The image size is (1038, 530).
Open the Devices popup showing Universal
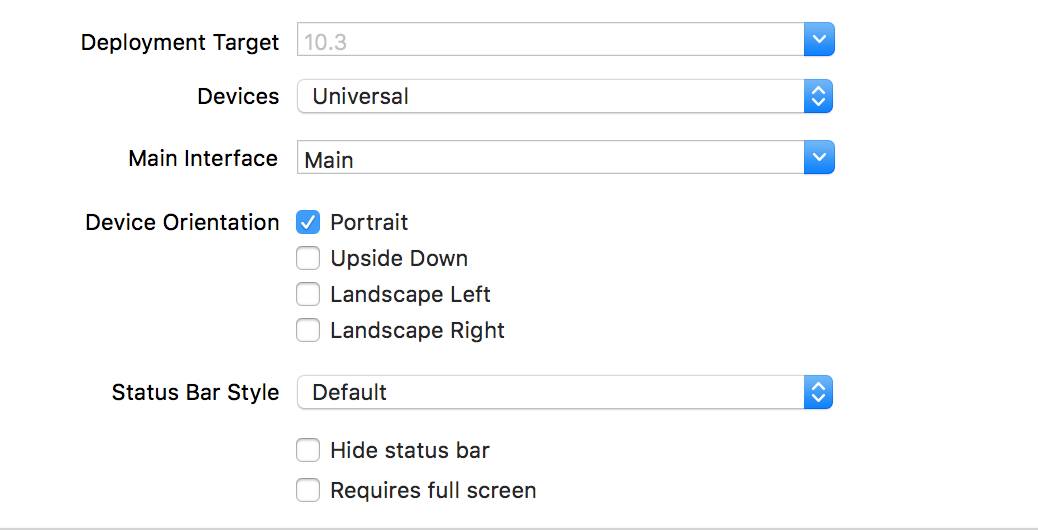click(x=550, y=97)
